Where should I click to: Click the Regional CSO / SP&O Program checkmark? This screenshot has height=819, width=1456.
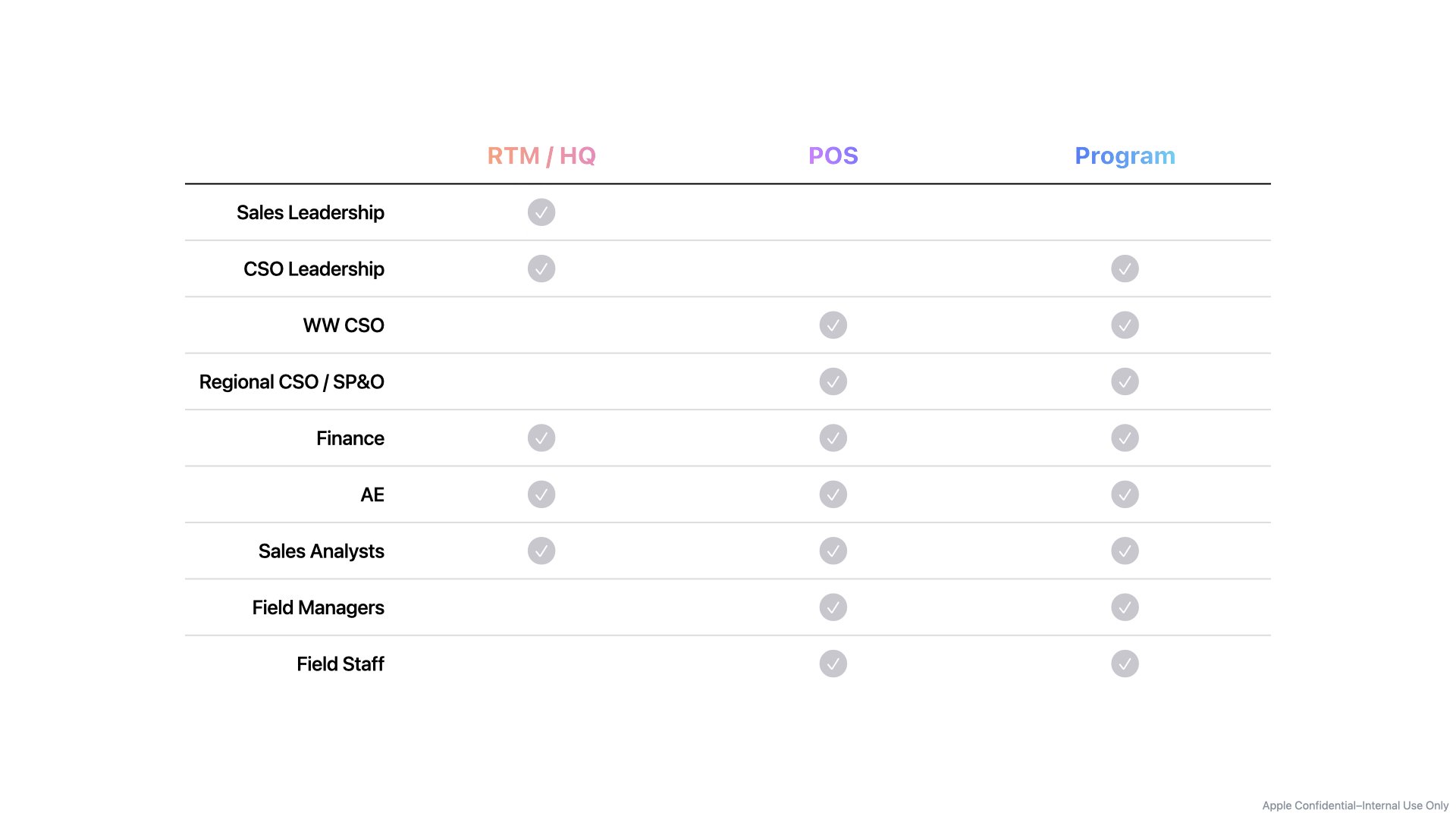[x=1125, y=381]
